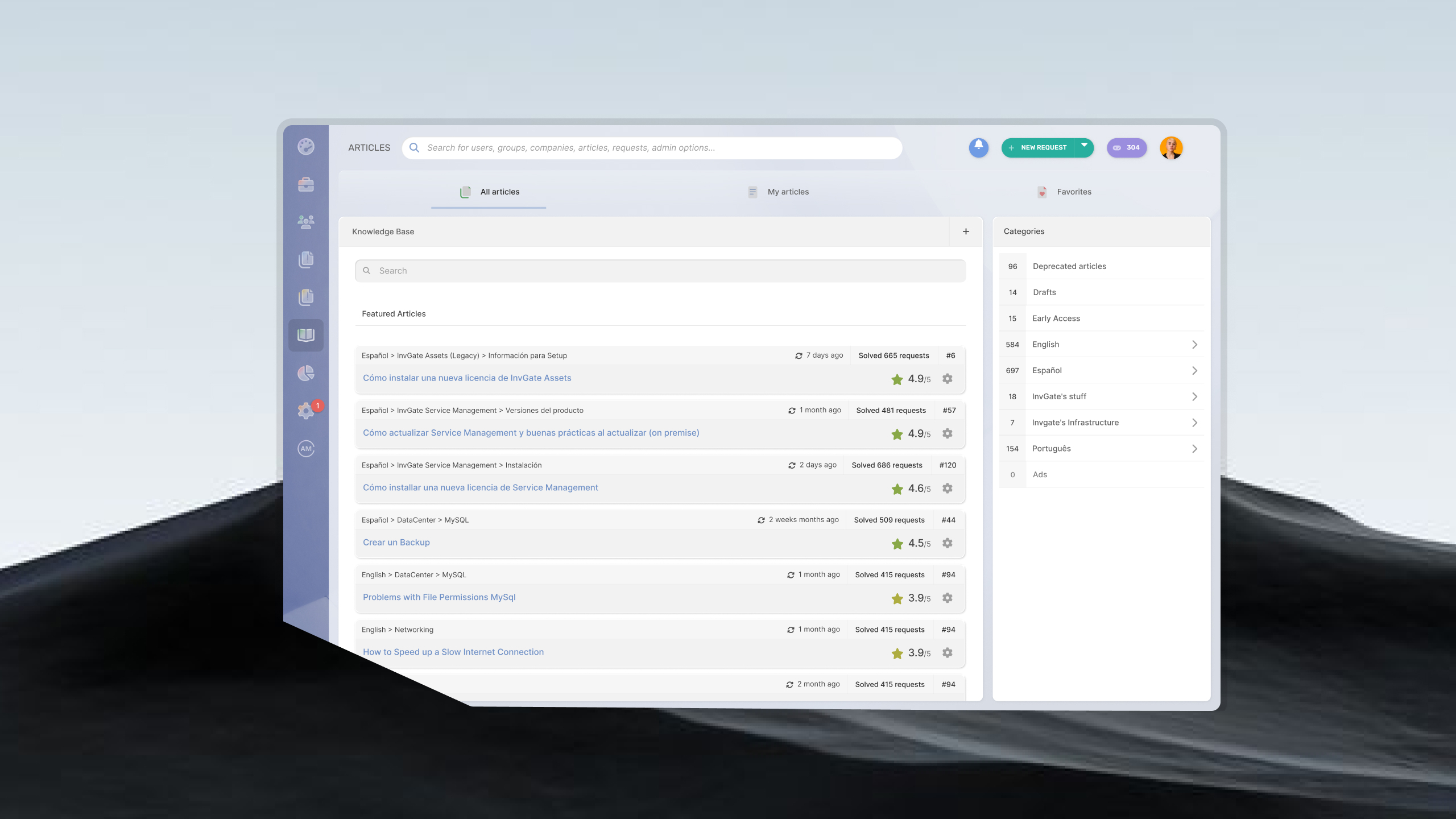This screenshot has width=1456, height=819.
Task: Click the 584 count beside English
Action: click(x=1012, y=345)
